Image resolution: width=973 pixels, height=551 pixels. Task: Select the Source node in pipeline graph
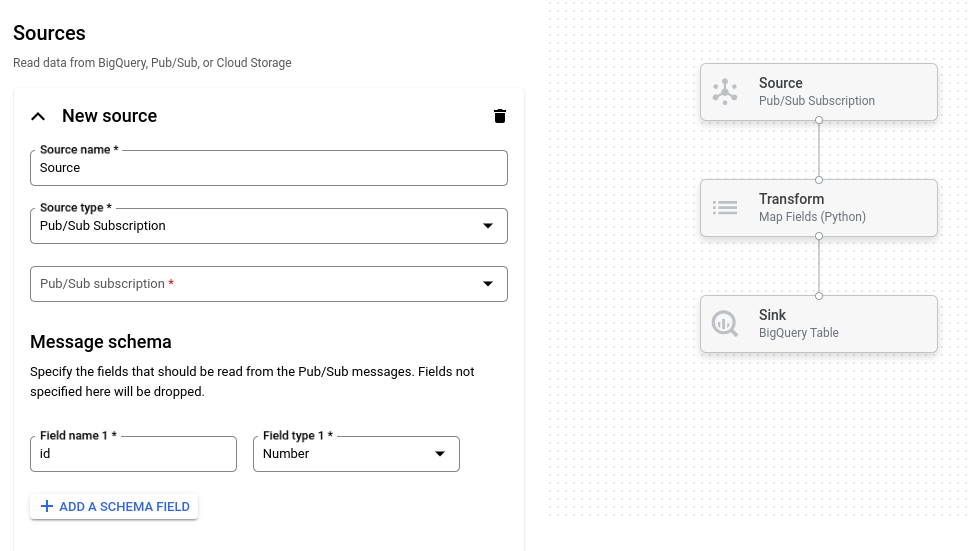[818, 92]
